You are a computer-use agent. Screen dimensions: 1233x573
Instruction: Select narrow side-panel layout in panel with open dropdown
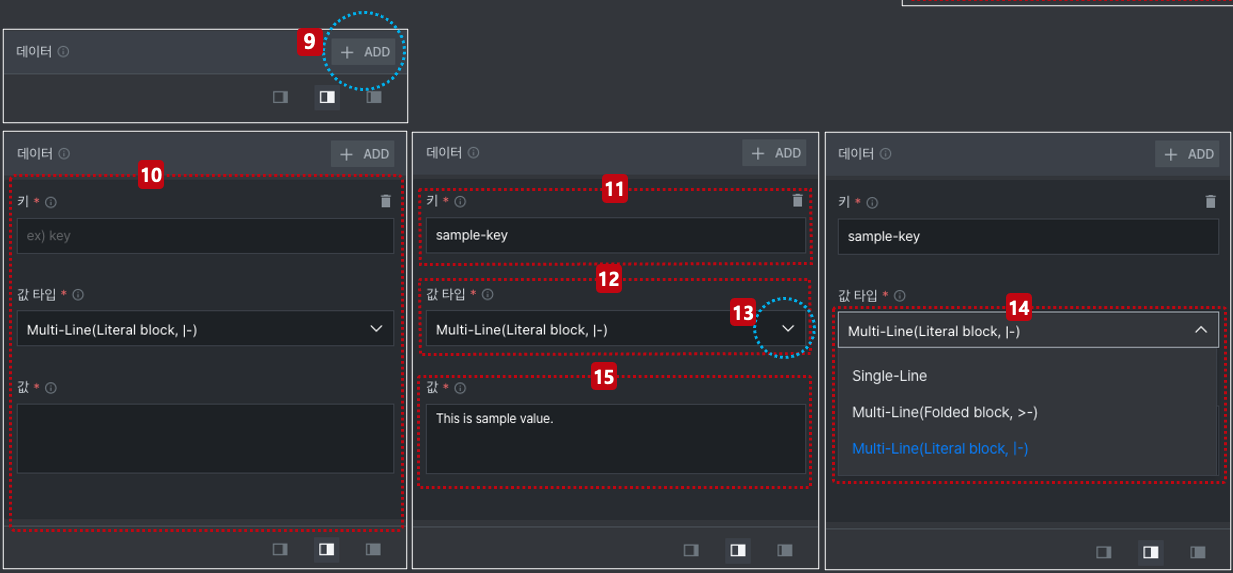[x=1104, y=551]
